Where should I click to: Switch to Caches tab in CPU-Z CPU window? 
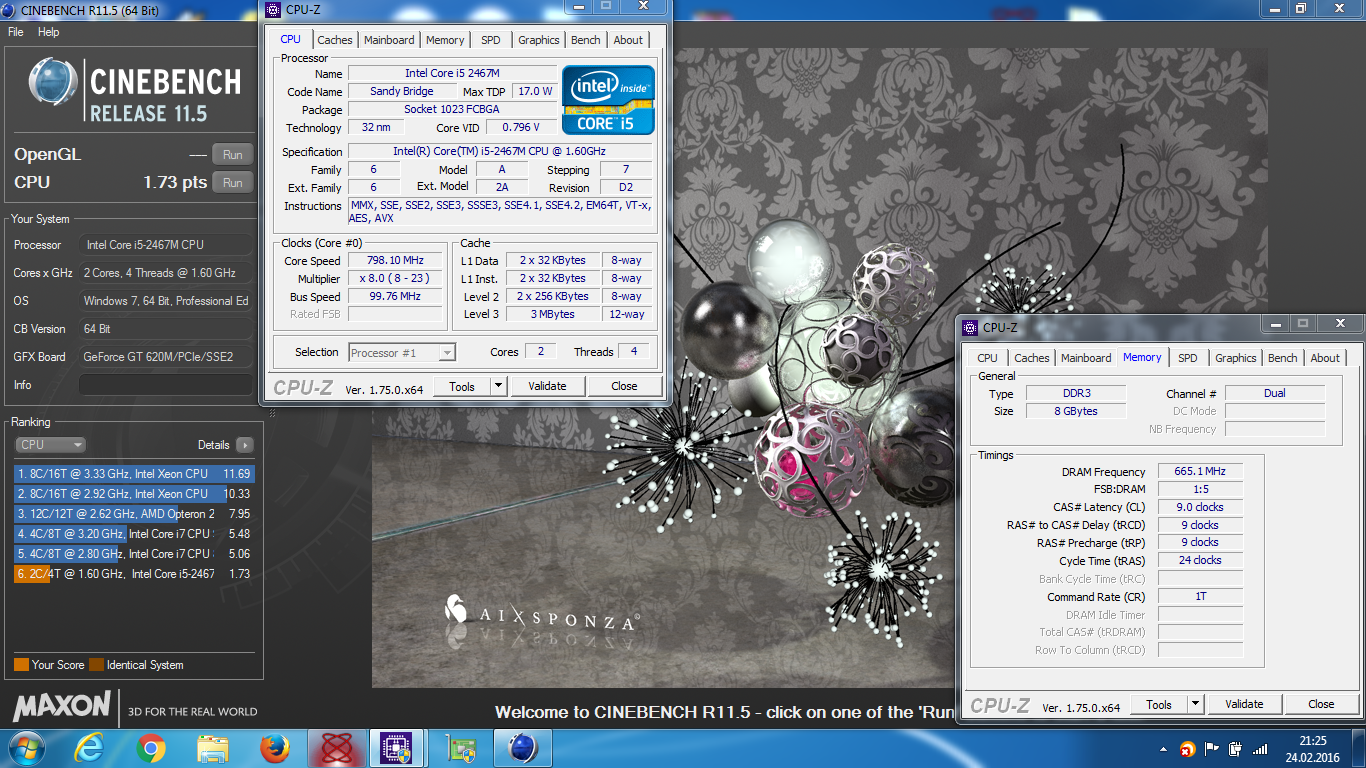point(334,40)
